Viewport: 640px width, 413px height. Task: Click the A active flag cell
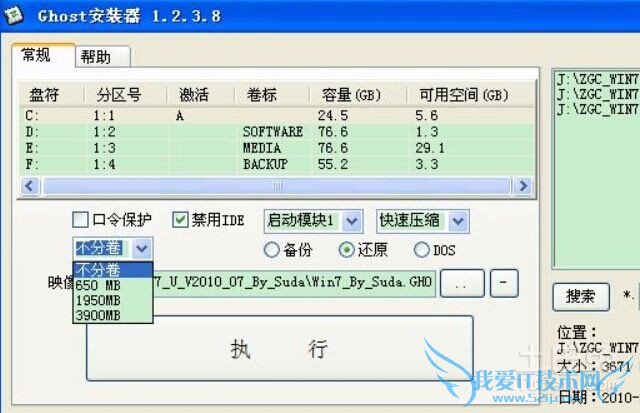tap(180, 116)
